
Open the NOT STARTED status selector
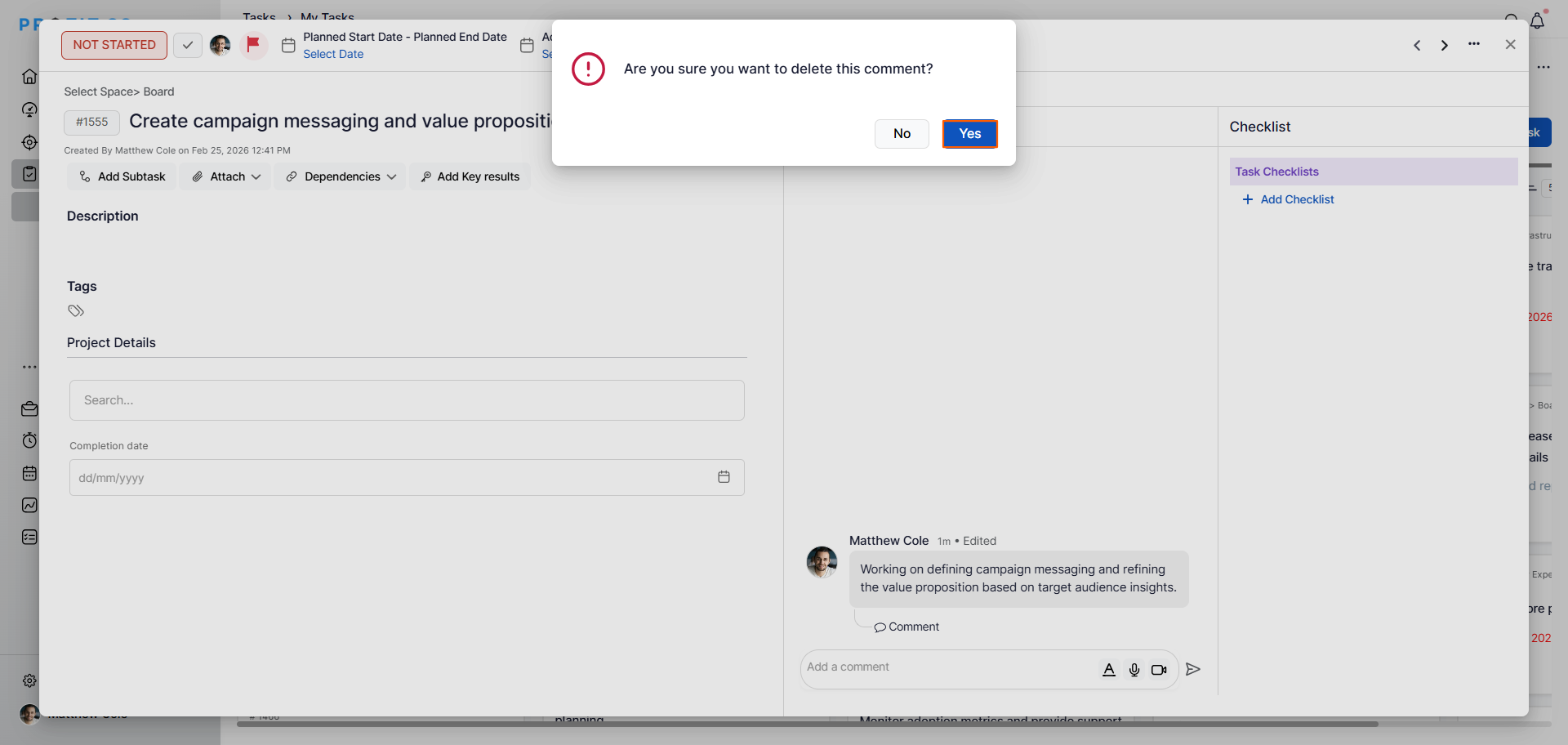tap(114, 45)
